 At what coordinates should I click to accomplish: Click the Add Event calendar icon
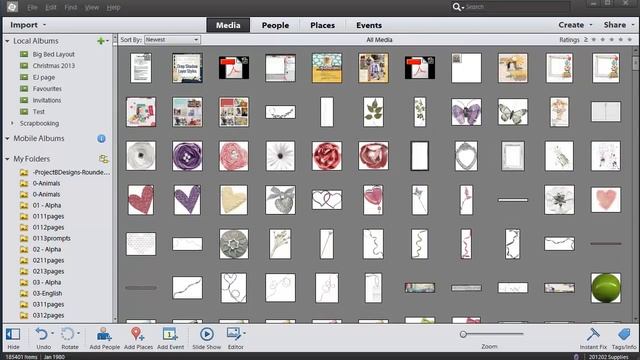[x=170, y=334]
